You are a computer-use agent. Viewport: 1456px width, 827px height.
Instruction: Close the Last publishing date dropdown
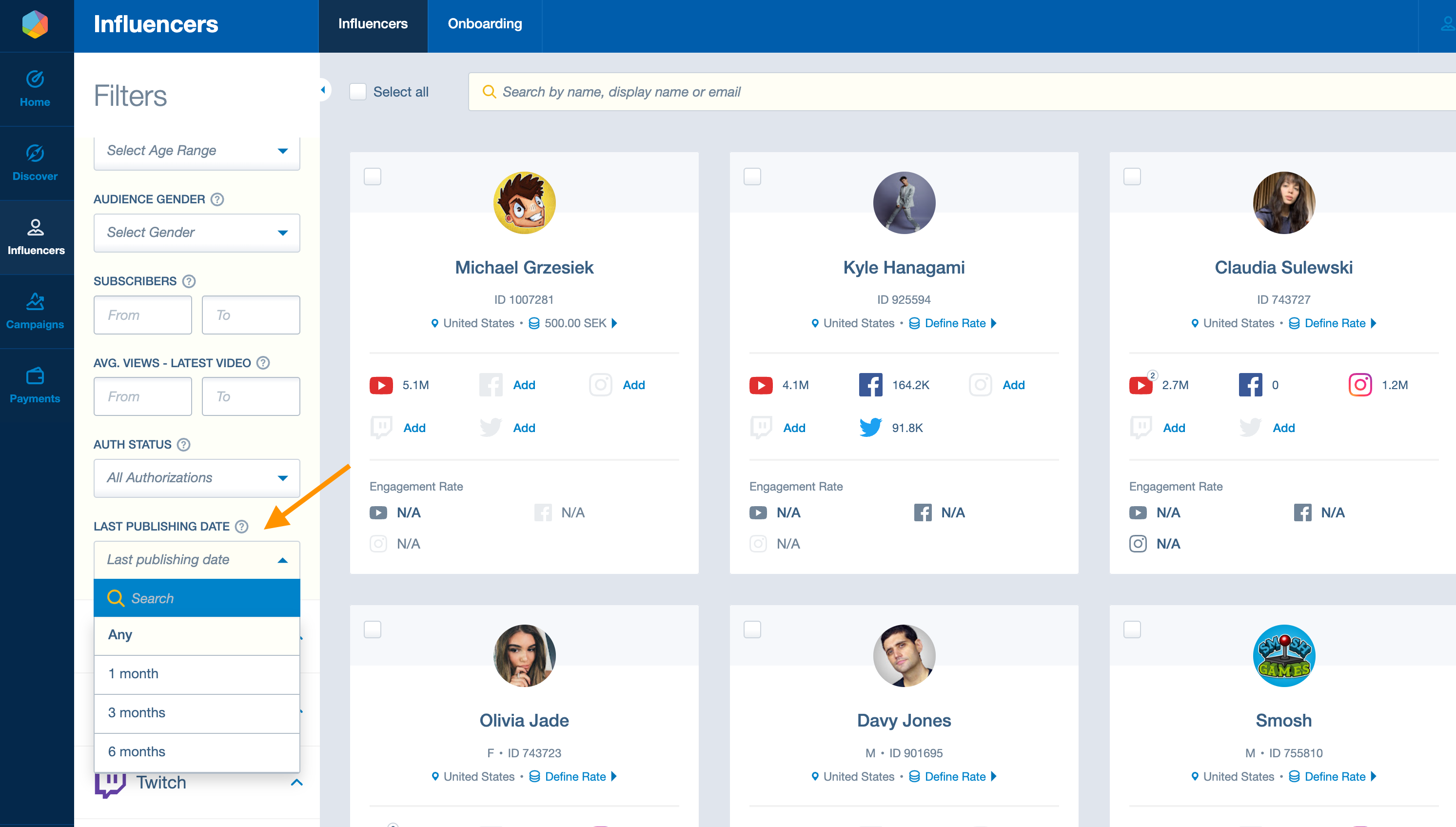(x=197, y=559)
